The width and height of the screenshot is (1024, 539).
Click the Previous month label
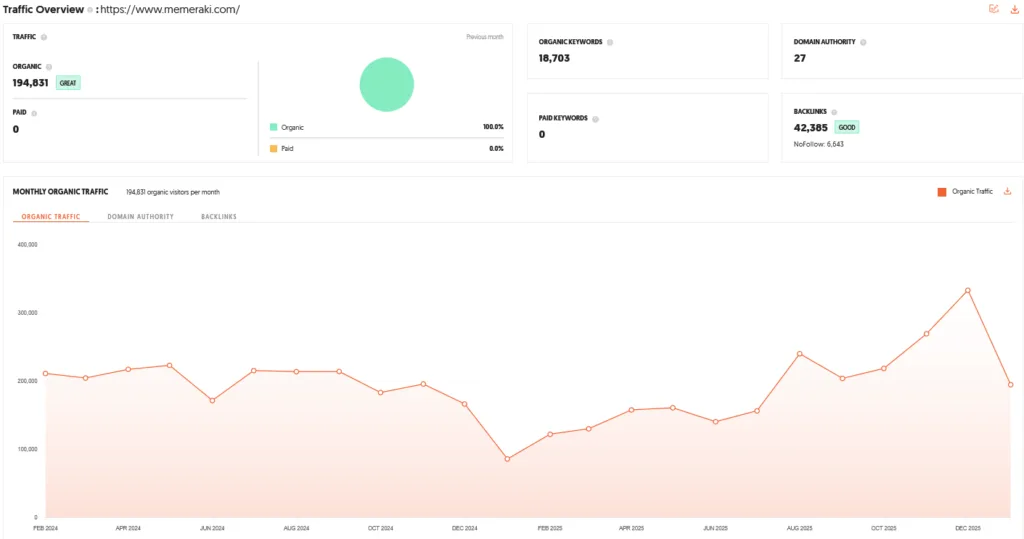click(x=485, y=37)
